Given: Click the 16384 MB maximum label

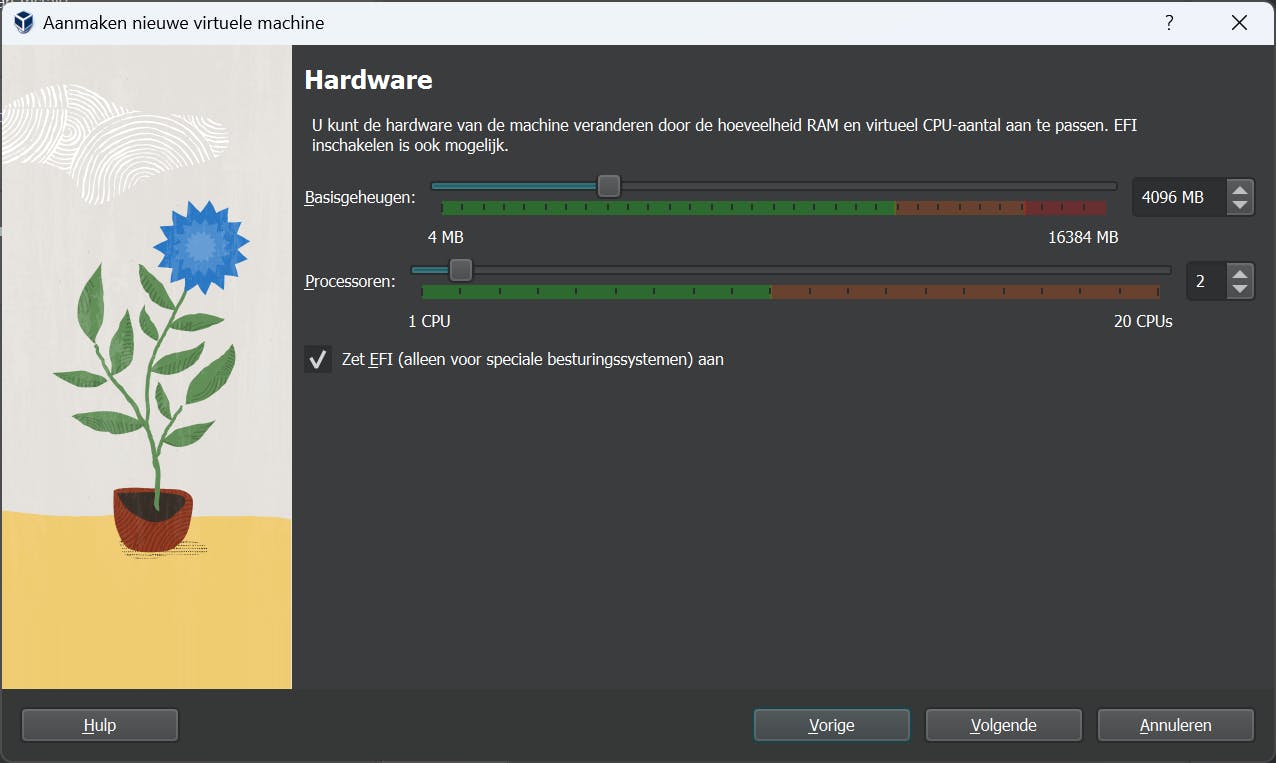Looking at the screenshot, I should coord(1083,237).
